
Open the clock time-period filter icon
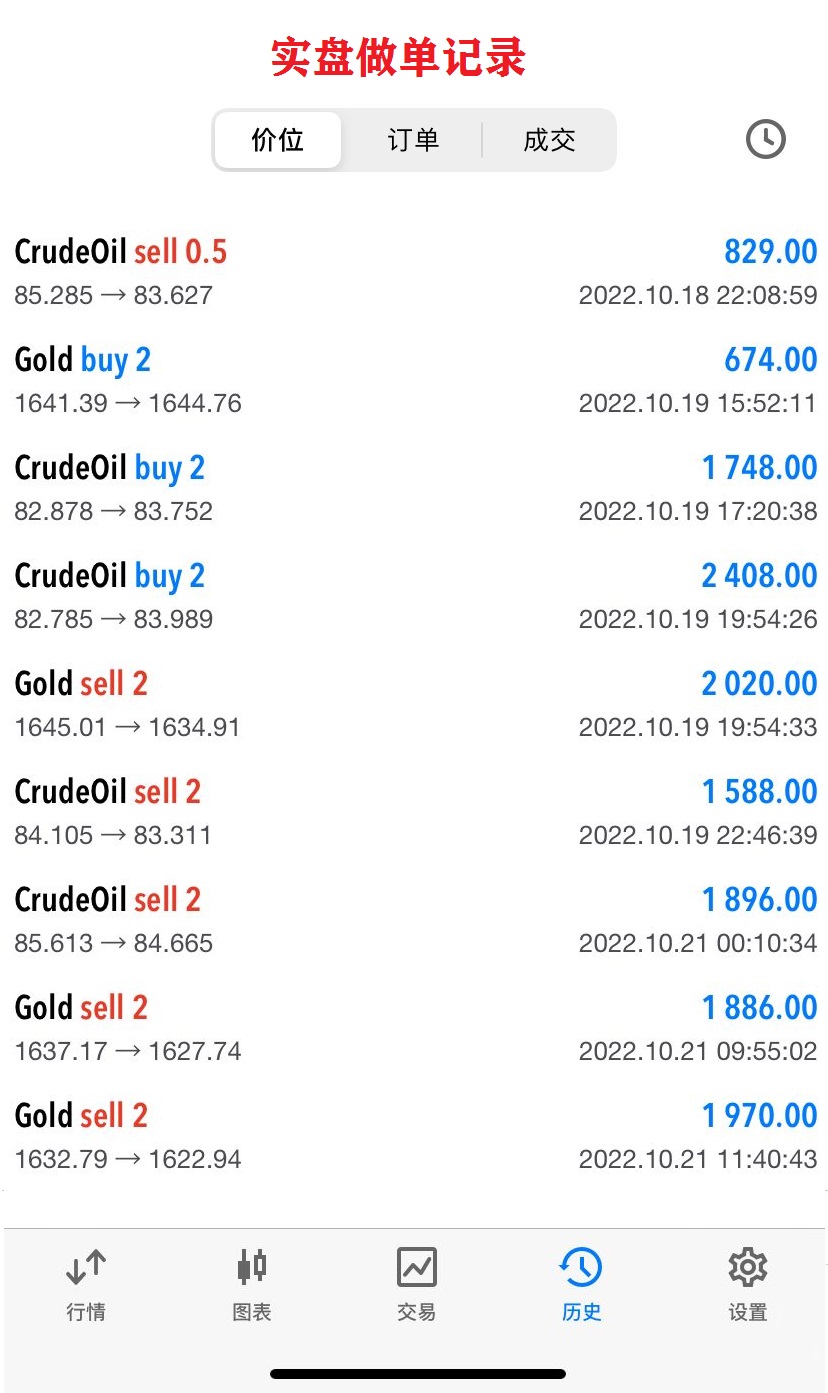pyautogui.click(x=765, y=139)
